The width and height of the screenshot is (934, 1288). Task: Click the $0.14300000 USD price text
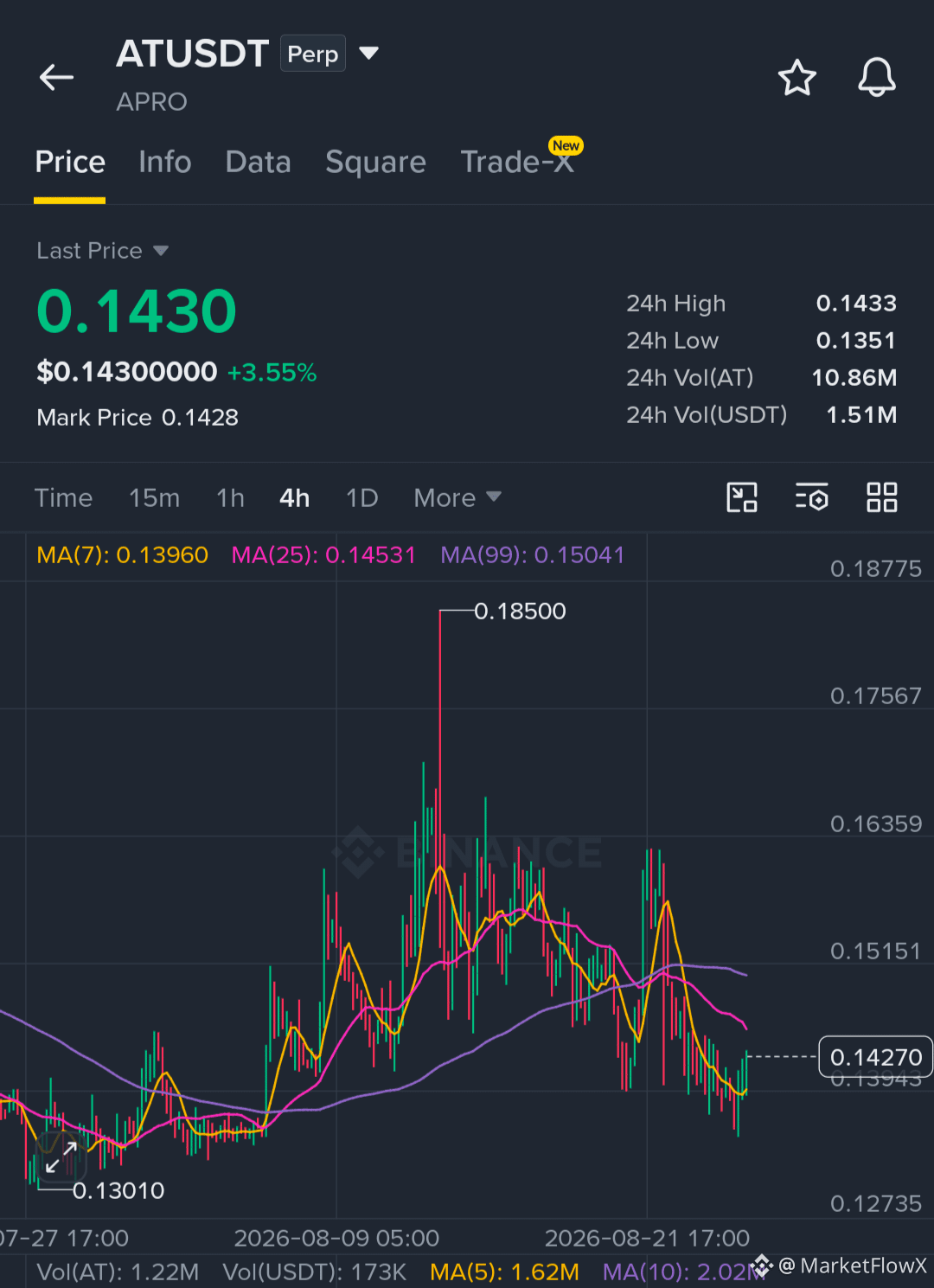(x=126, y=372)
